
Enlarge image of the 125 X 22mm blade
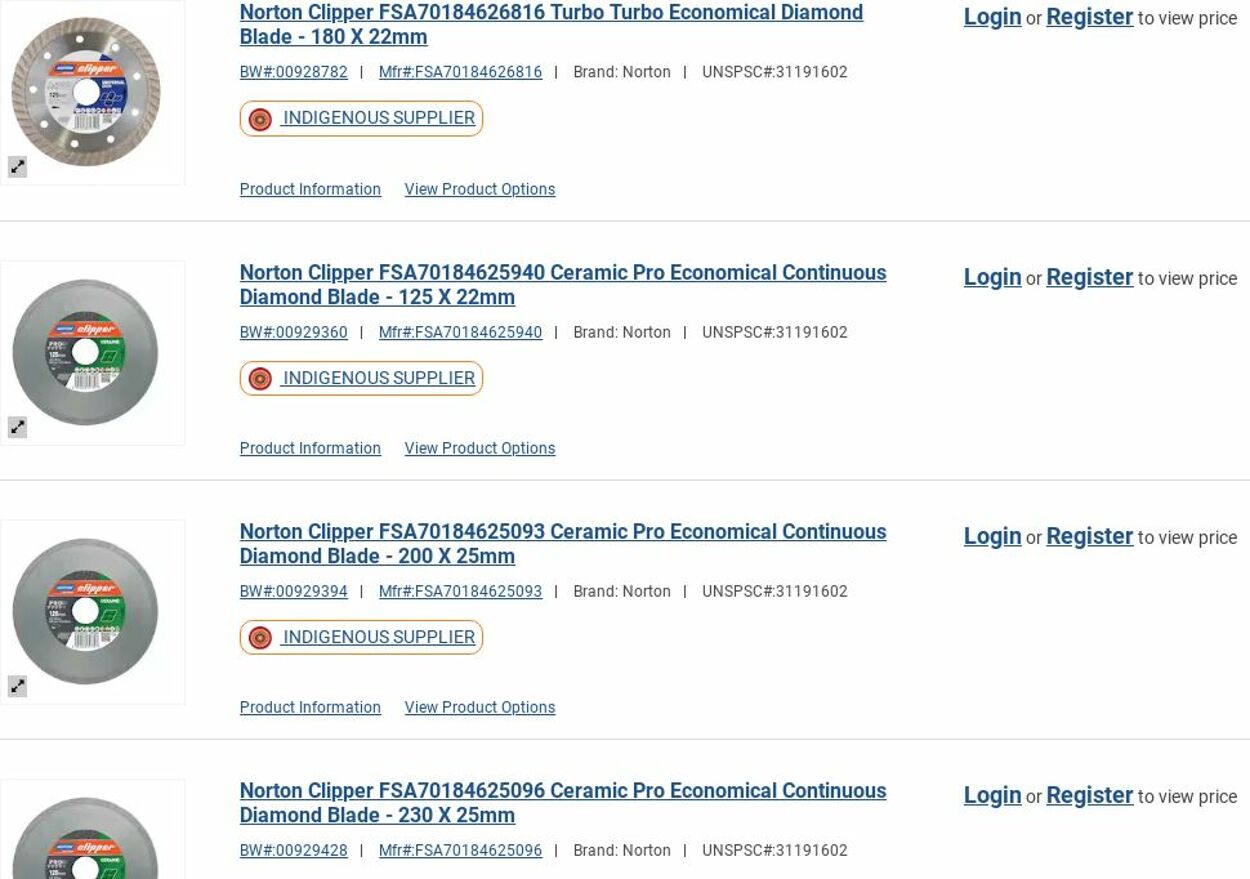click(x=17, y=427)
